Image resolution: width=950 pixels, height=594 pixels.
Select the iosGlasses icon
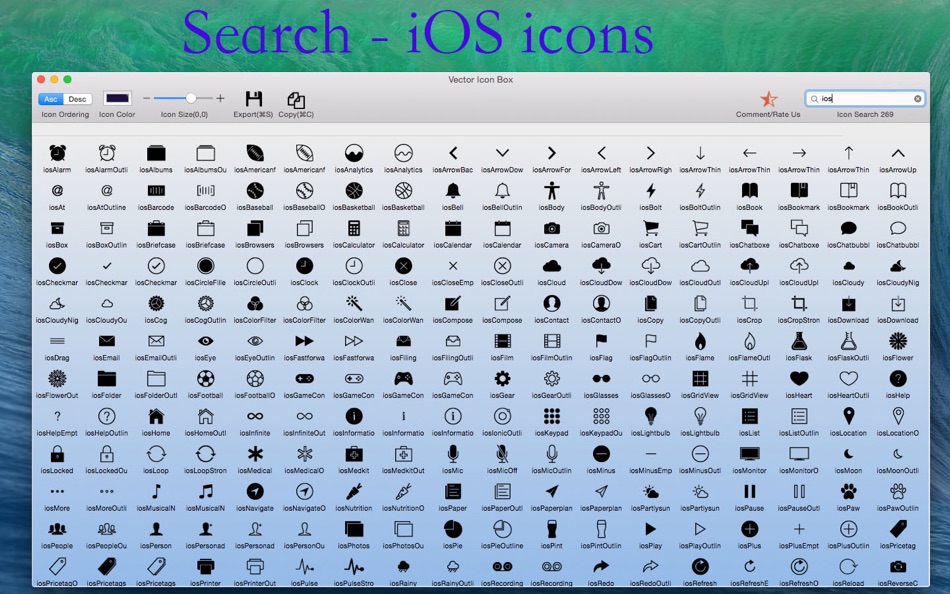(x=601, y=378)
